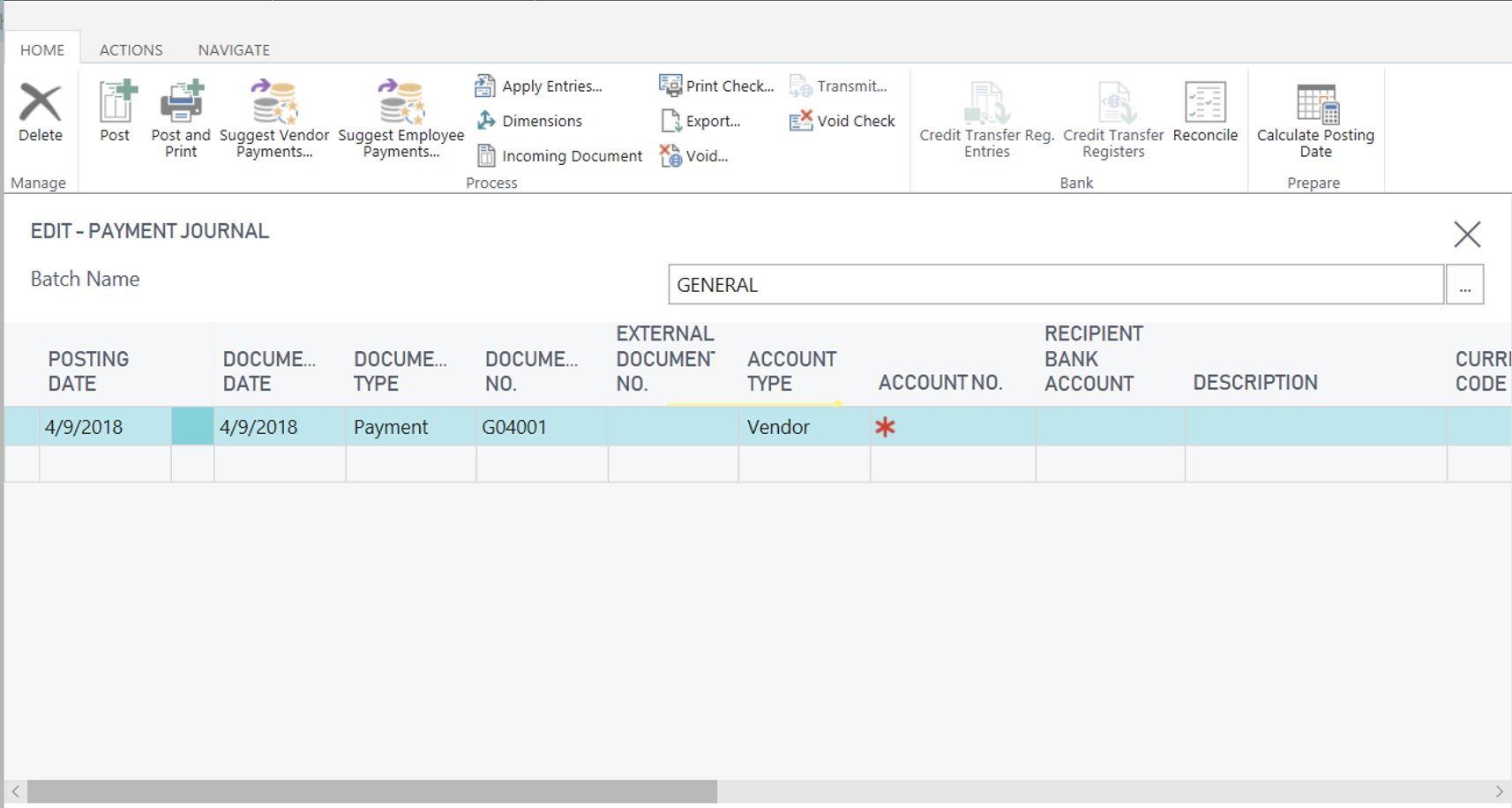The height and width of the screenshot is (808, 1512).
Task: Open Calculate Posting Date
Action: point(1314,115)
